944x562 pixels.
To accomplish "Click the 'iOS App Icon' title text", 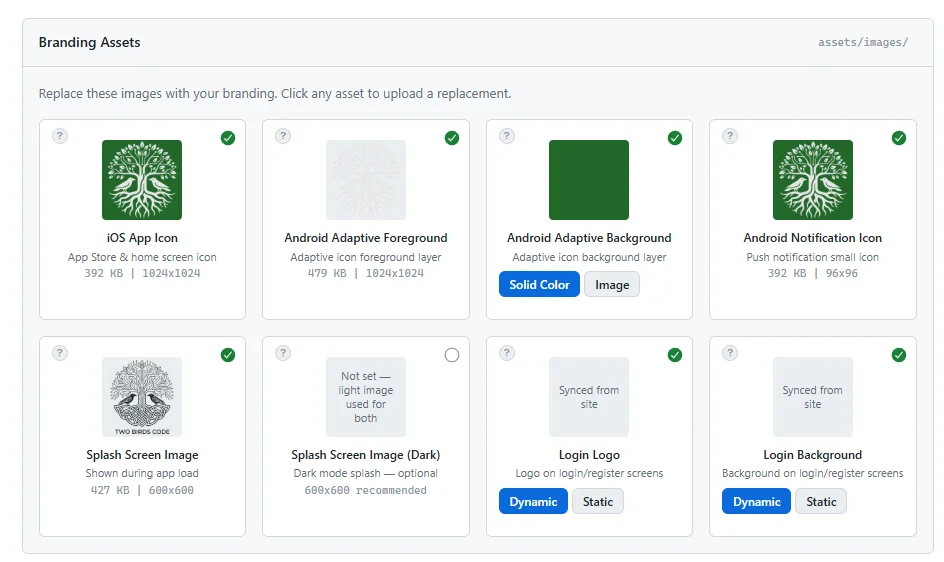I will (x=142, y=238).
